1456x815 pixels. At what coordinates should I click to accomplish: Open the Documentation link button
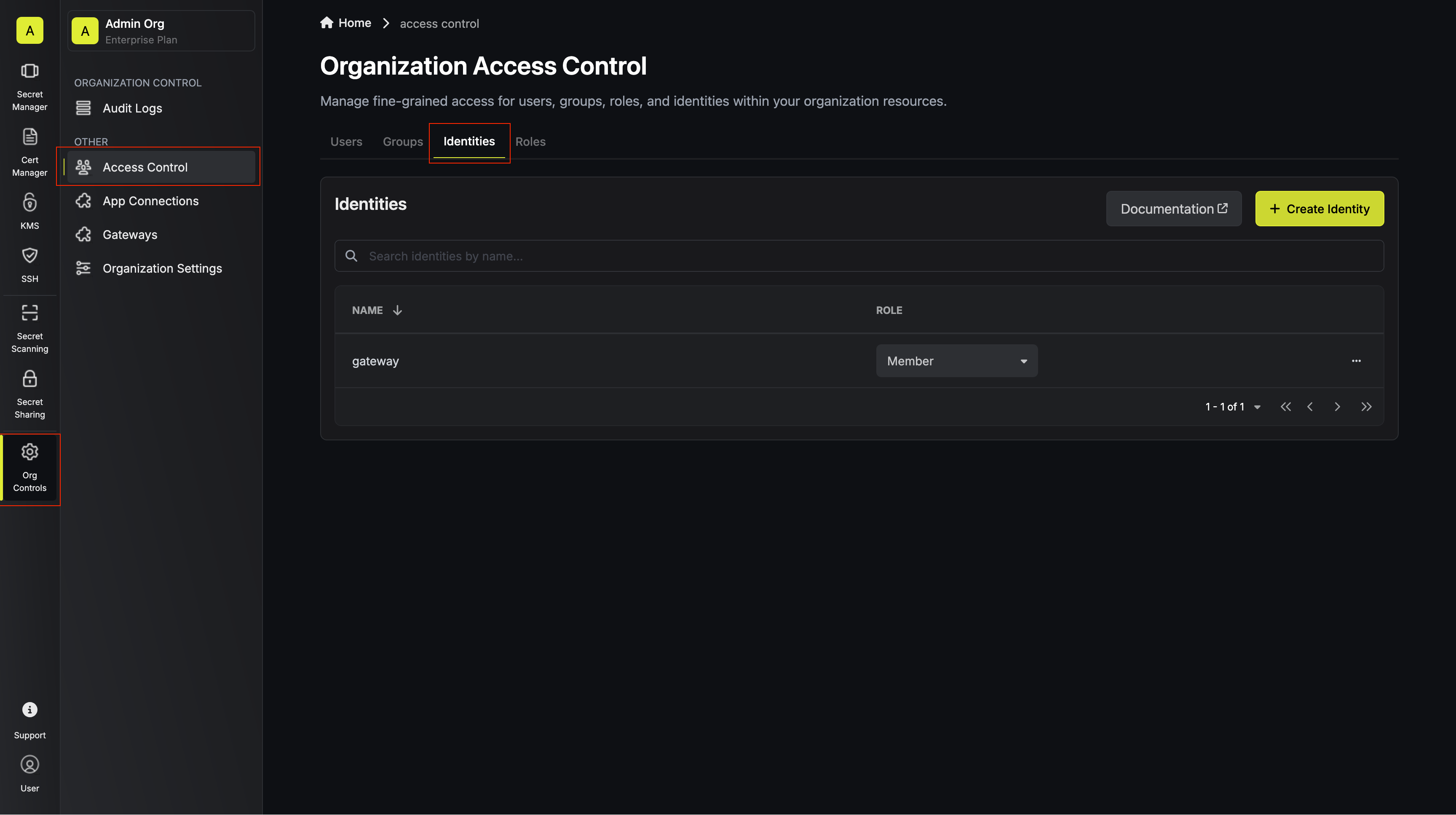click(x=1173, y=209)
